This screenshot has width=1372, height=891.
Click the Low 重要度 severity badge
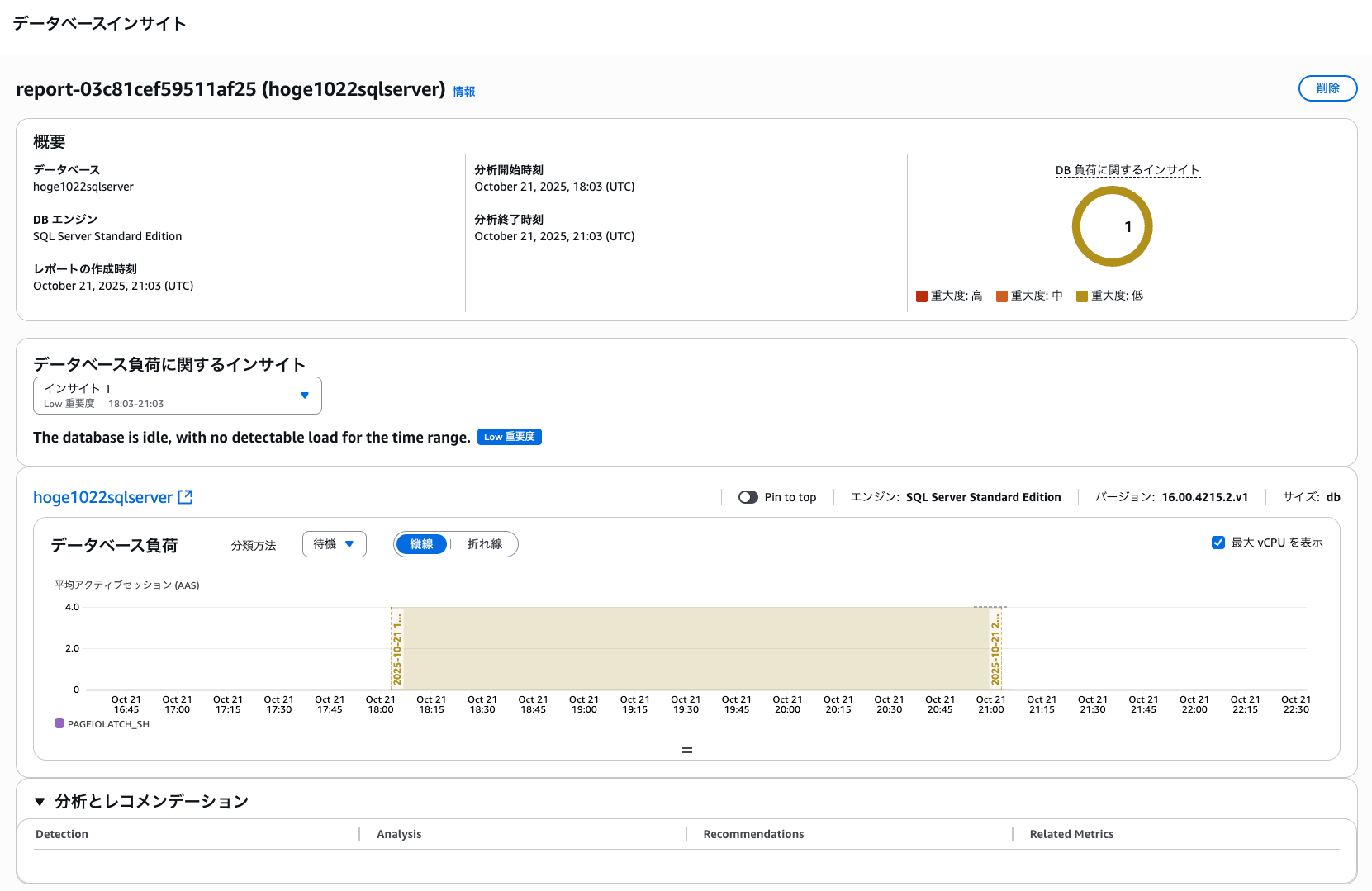tap(509, 437)
